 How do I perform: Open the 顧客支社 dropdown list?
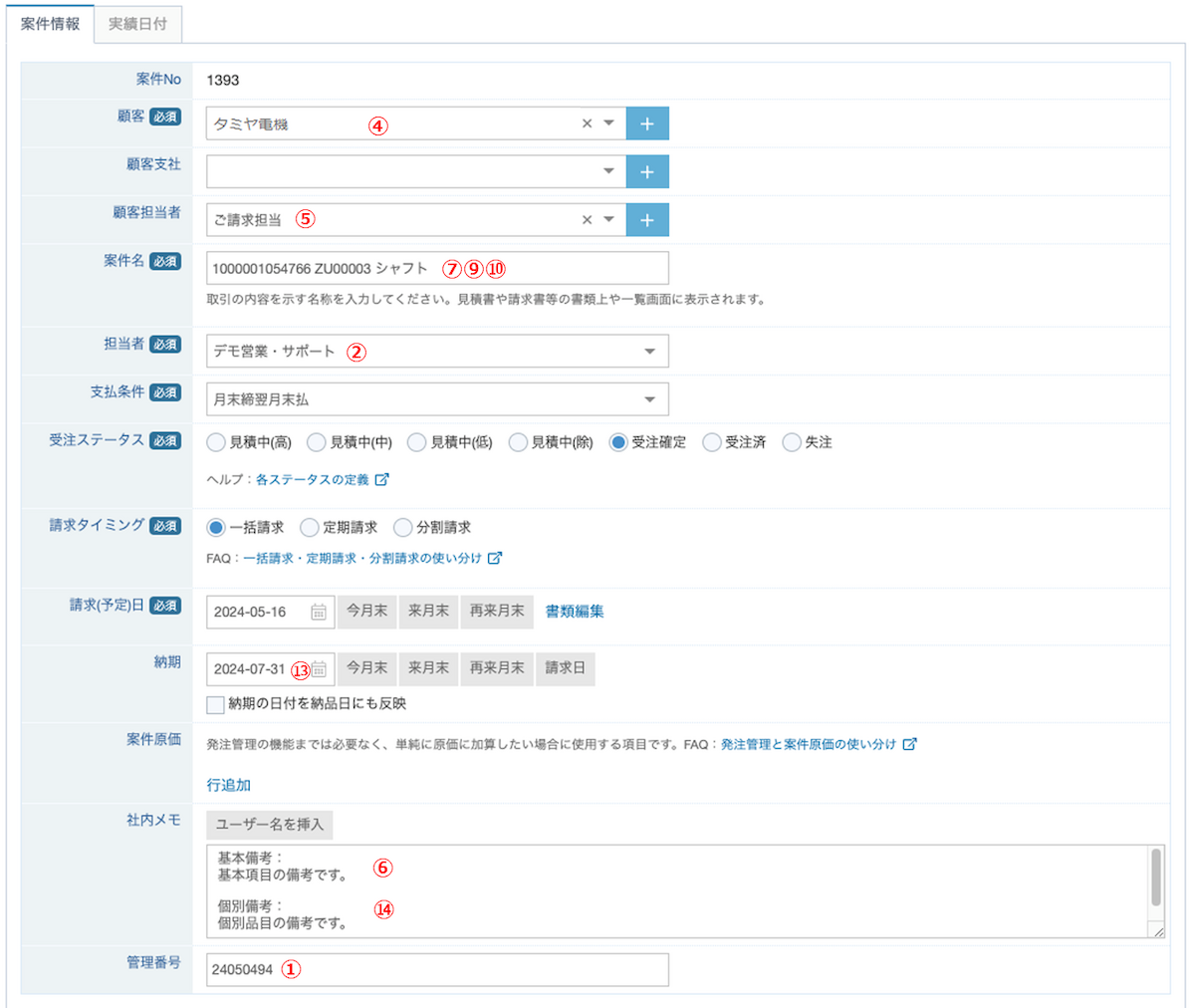click(608, 171)
